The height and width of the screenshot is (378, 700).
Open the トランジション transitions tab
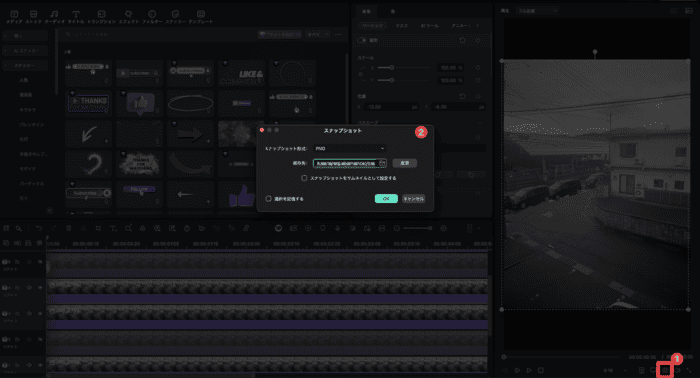tap(101, 17)
